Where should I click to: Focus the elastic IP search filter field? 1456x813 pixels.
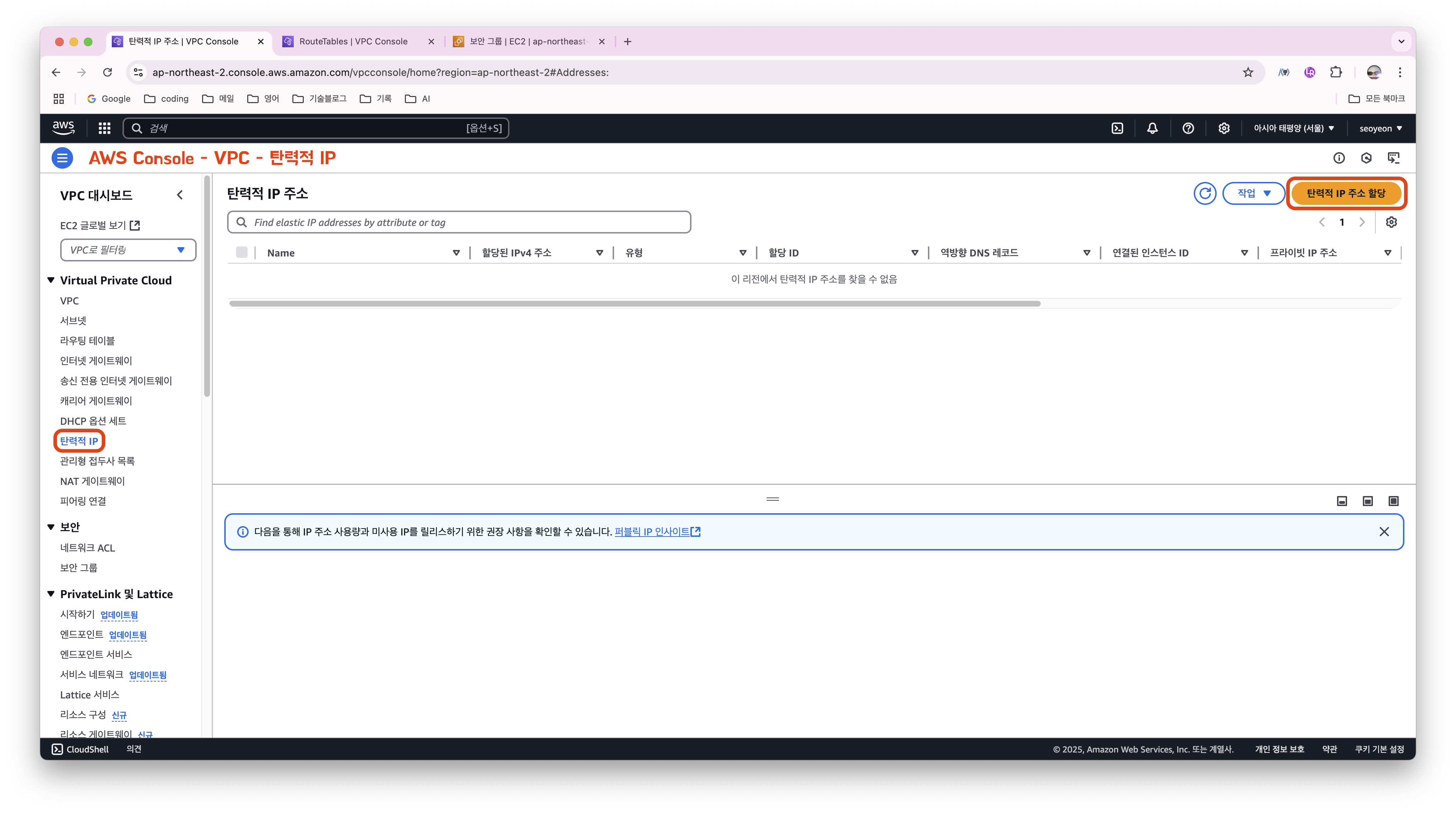[459, 222]
